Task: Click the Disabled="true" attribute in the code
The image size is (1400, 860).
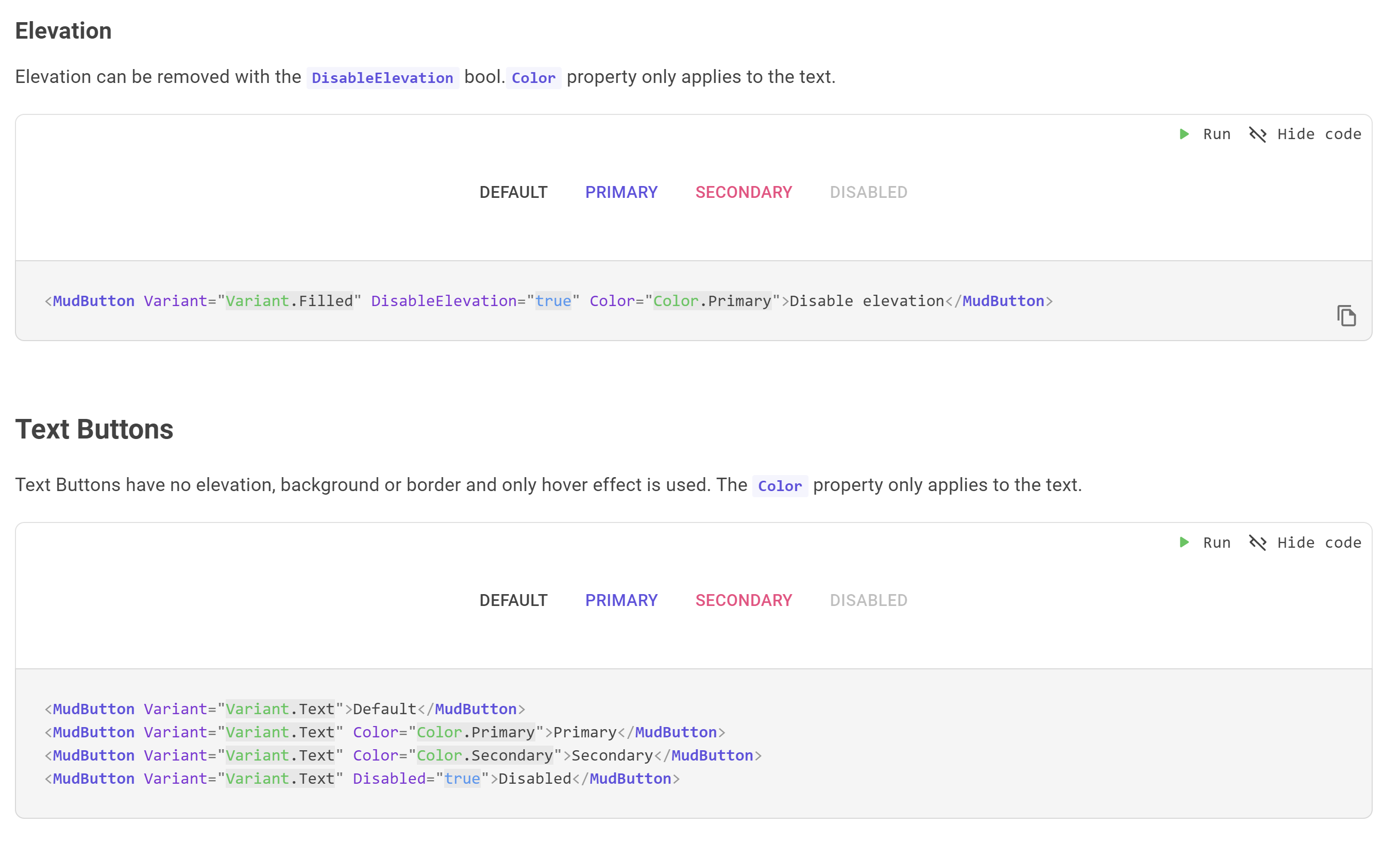Action: pyautogui.click(x=421, y=778)
